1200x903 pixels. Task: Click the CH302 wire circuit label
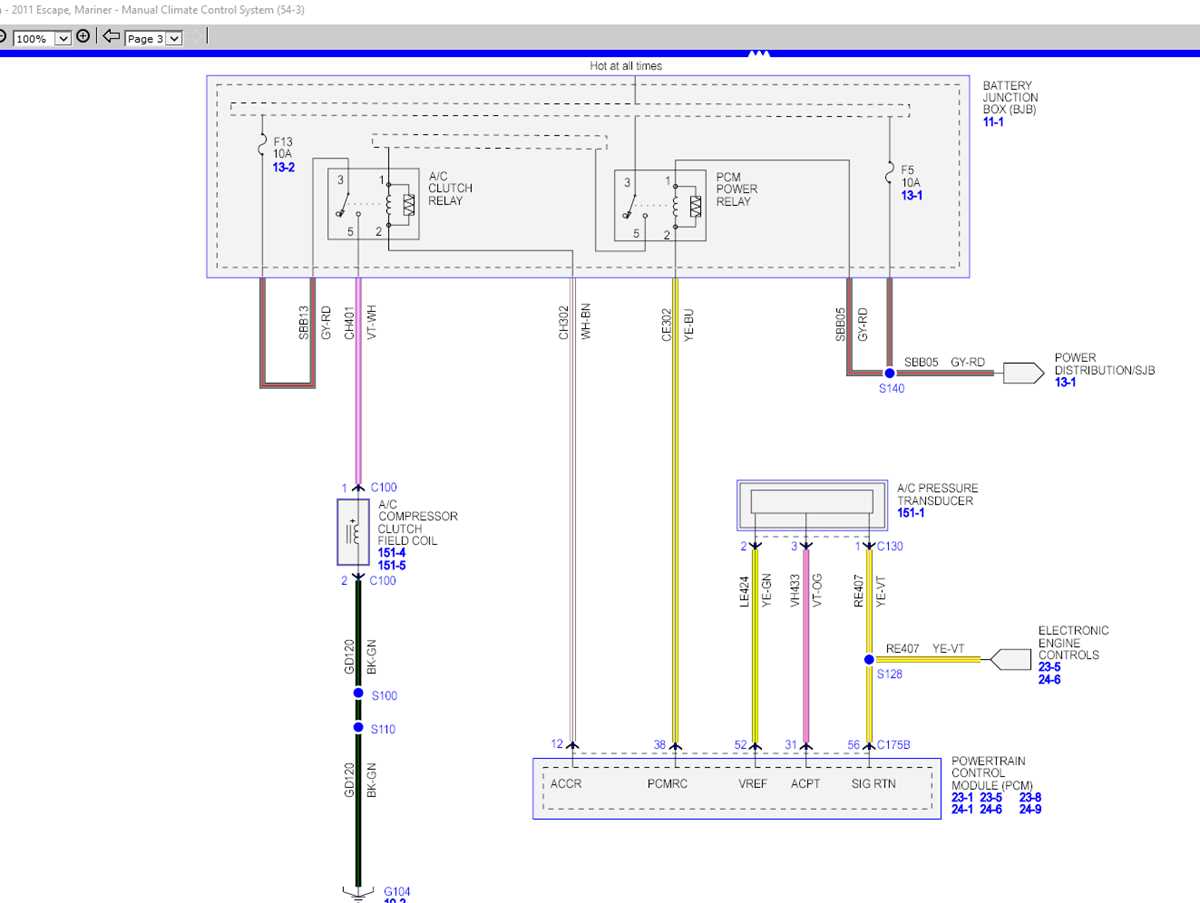tap(564, 323)
